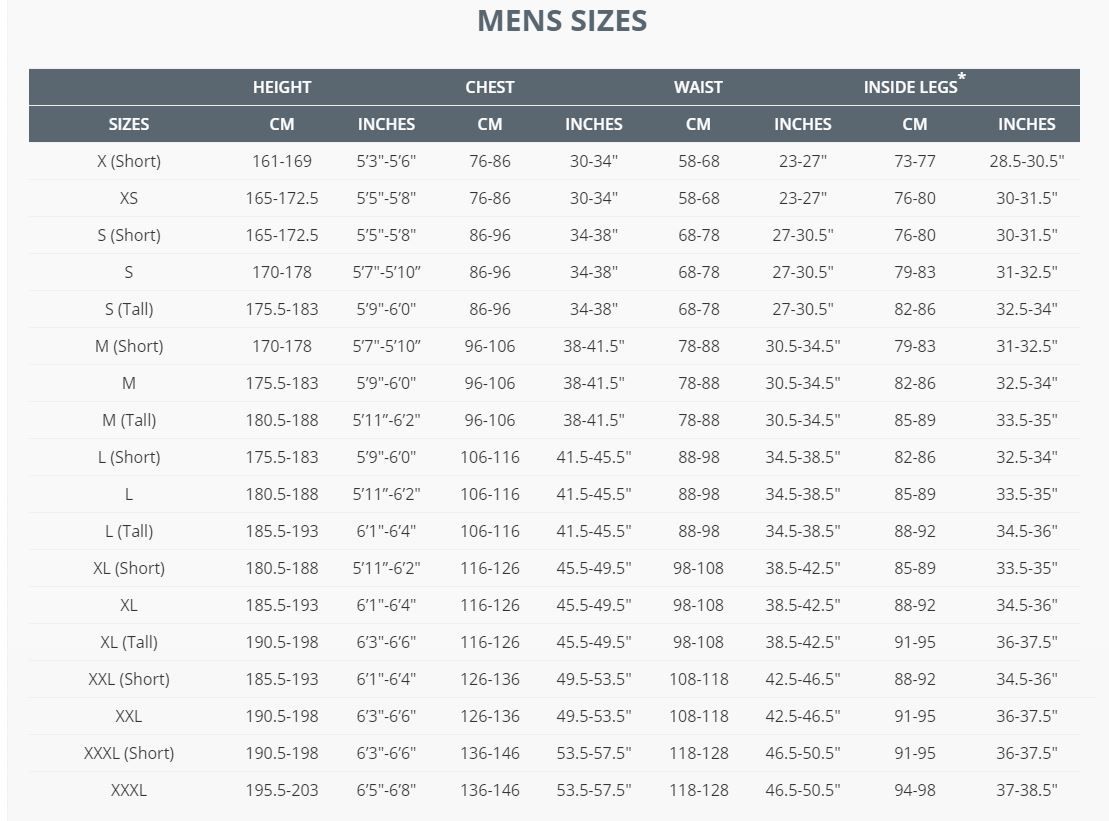The image size is (1109, 821).
Task: Click the INSIDE LEGS header with asterisk
Action: coord(915,85)
